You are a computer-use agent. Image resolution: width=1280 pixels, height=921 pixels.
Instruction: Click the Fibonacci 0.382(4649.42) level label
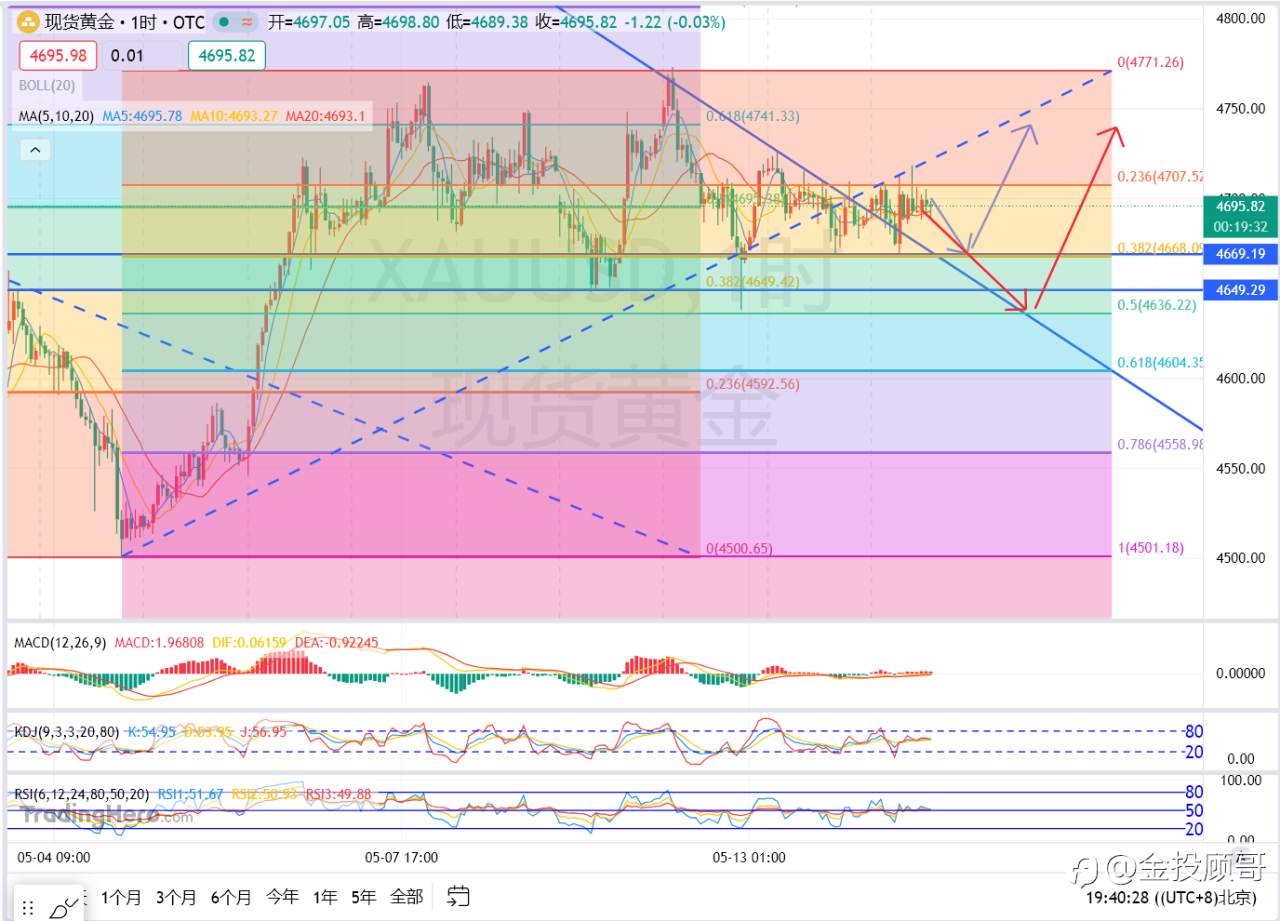753,282
